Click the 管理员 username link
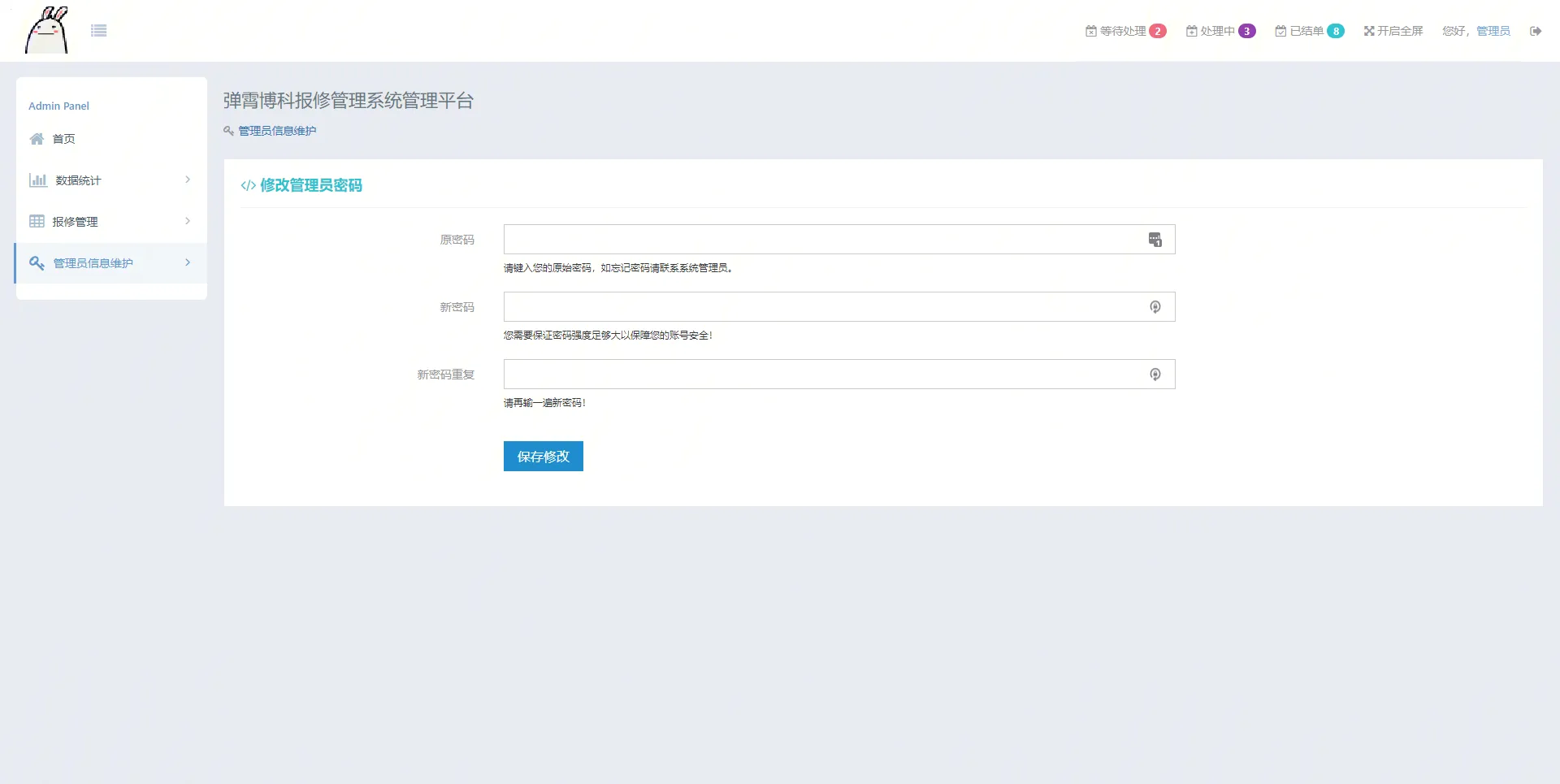This screenshot has height=784, width=1560. click(1493, 31)
